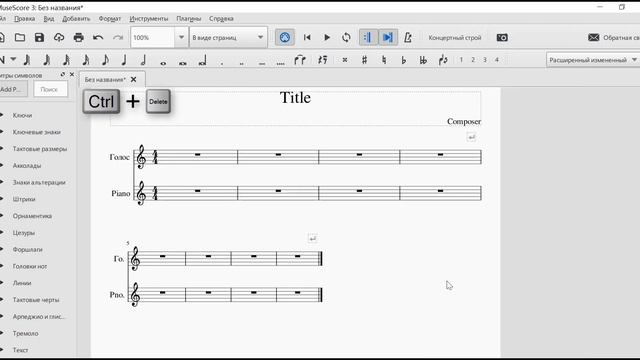Redo the last undone action
The height and width of the screenshot is (360, 640).
click(x=118, y=38)
